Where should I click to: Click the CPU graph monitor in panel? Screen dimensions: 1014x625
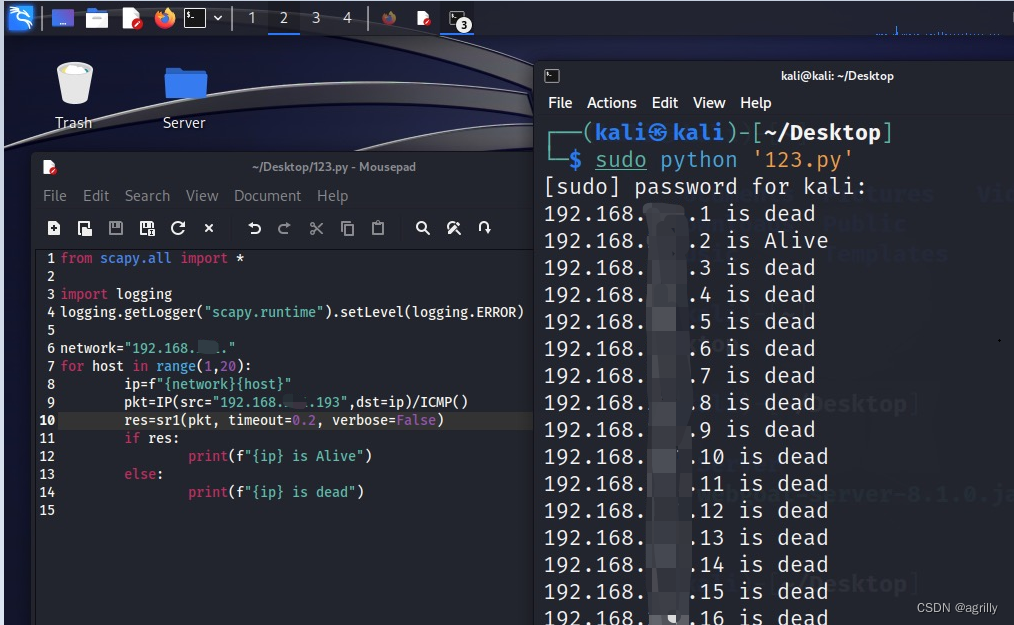938,28
